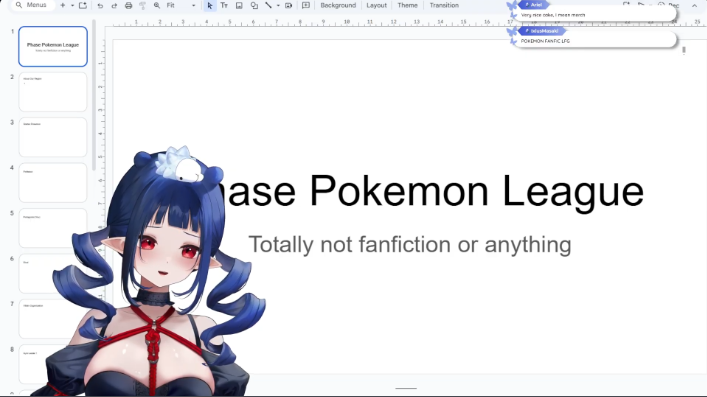This screenshot has height=397, width=707.
Task: Open the Layout menu
Action: [x=376, y=5]
